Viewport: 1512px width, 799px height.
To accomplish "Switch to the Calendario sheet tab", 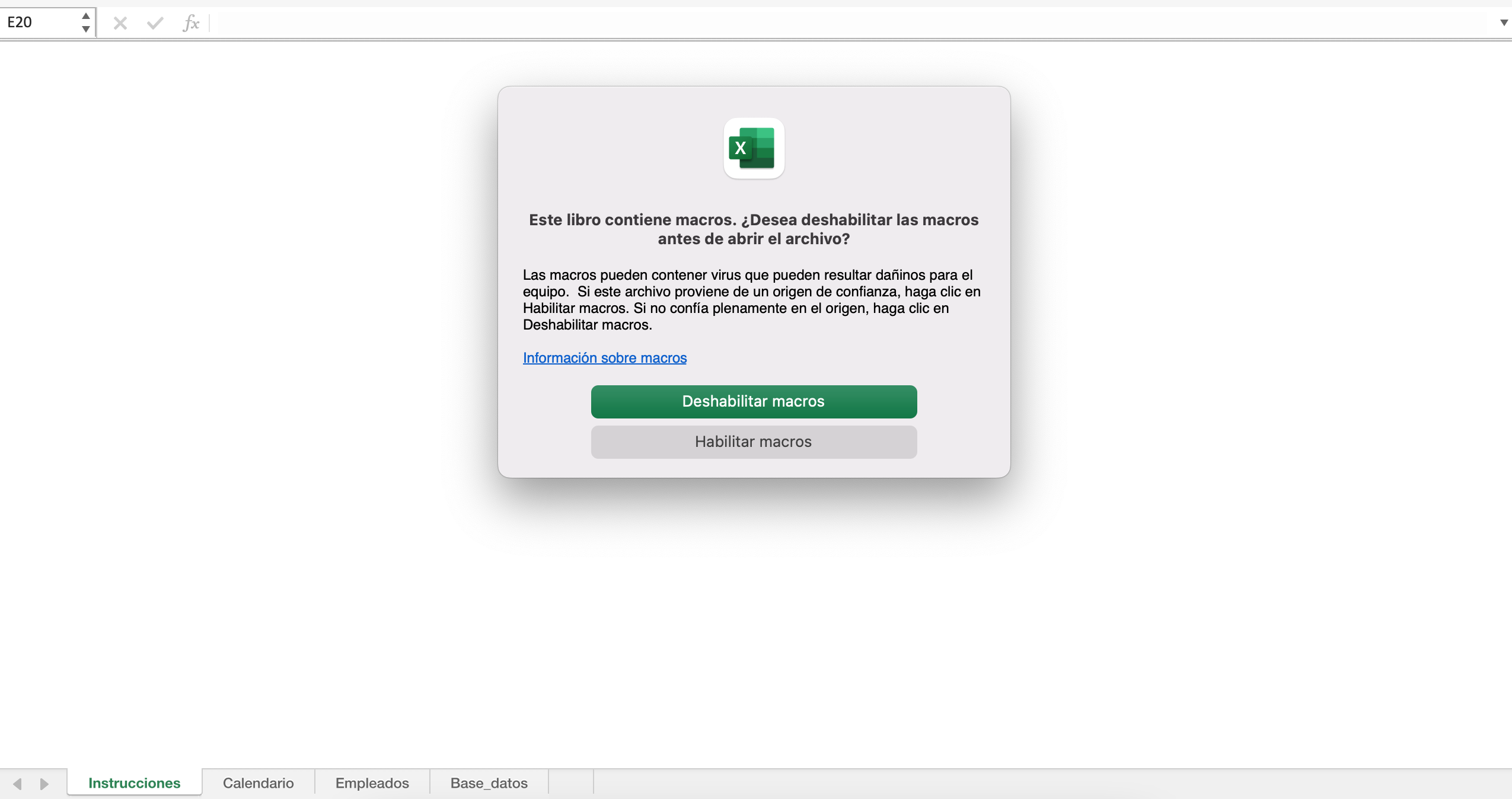I will (259, 783).
